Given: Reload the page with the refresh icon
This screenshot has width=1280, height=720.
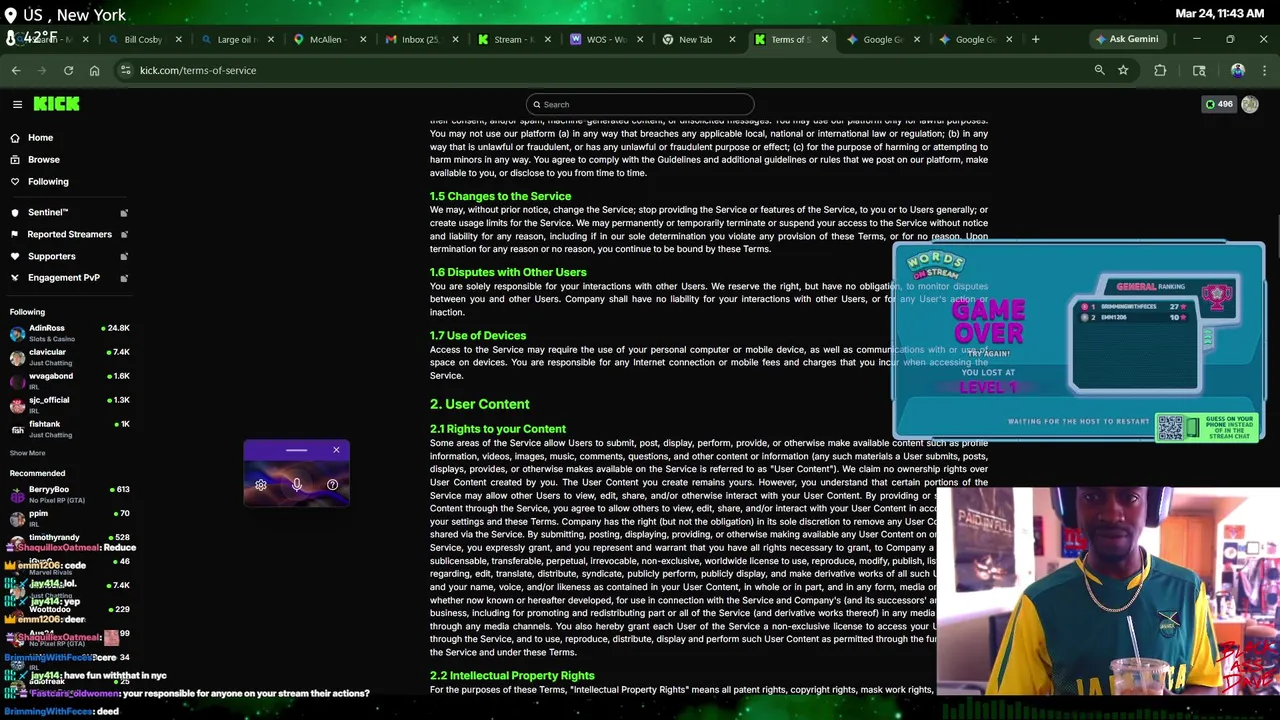Looking at the screenshot, I should [x=68, y=70].
